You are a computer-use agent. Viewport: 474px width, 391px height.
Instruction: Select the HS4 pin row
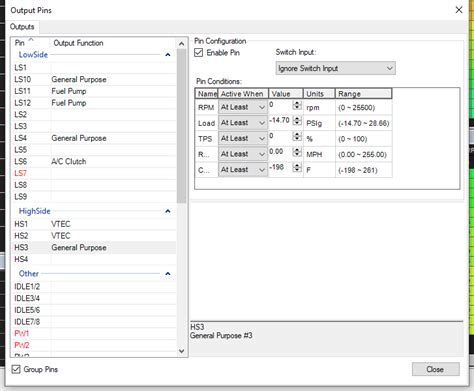coord(94,259)
